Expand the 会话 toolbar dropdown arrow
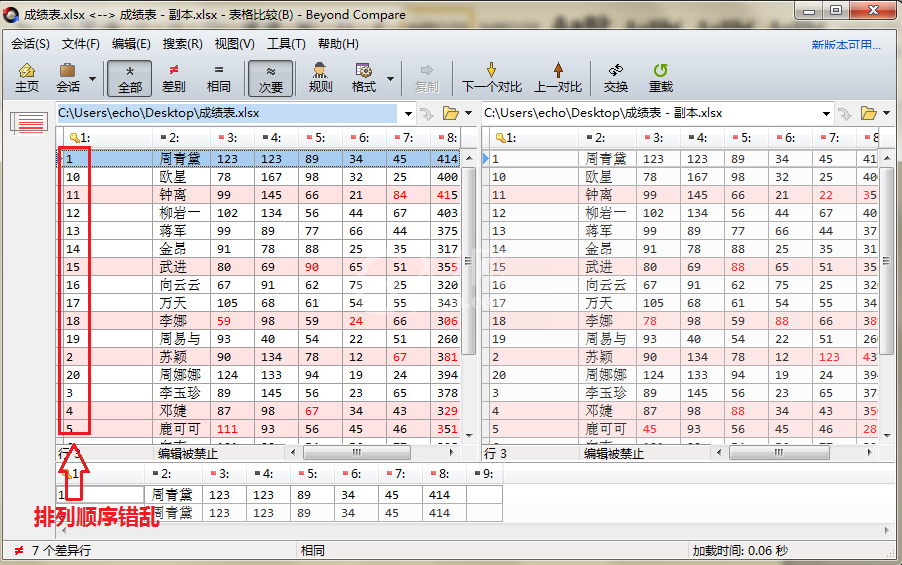Viewport: 902px width, 565px height. (92, 78)
